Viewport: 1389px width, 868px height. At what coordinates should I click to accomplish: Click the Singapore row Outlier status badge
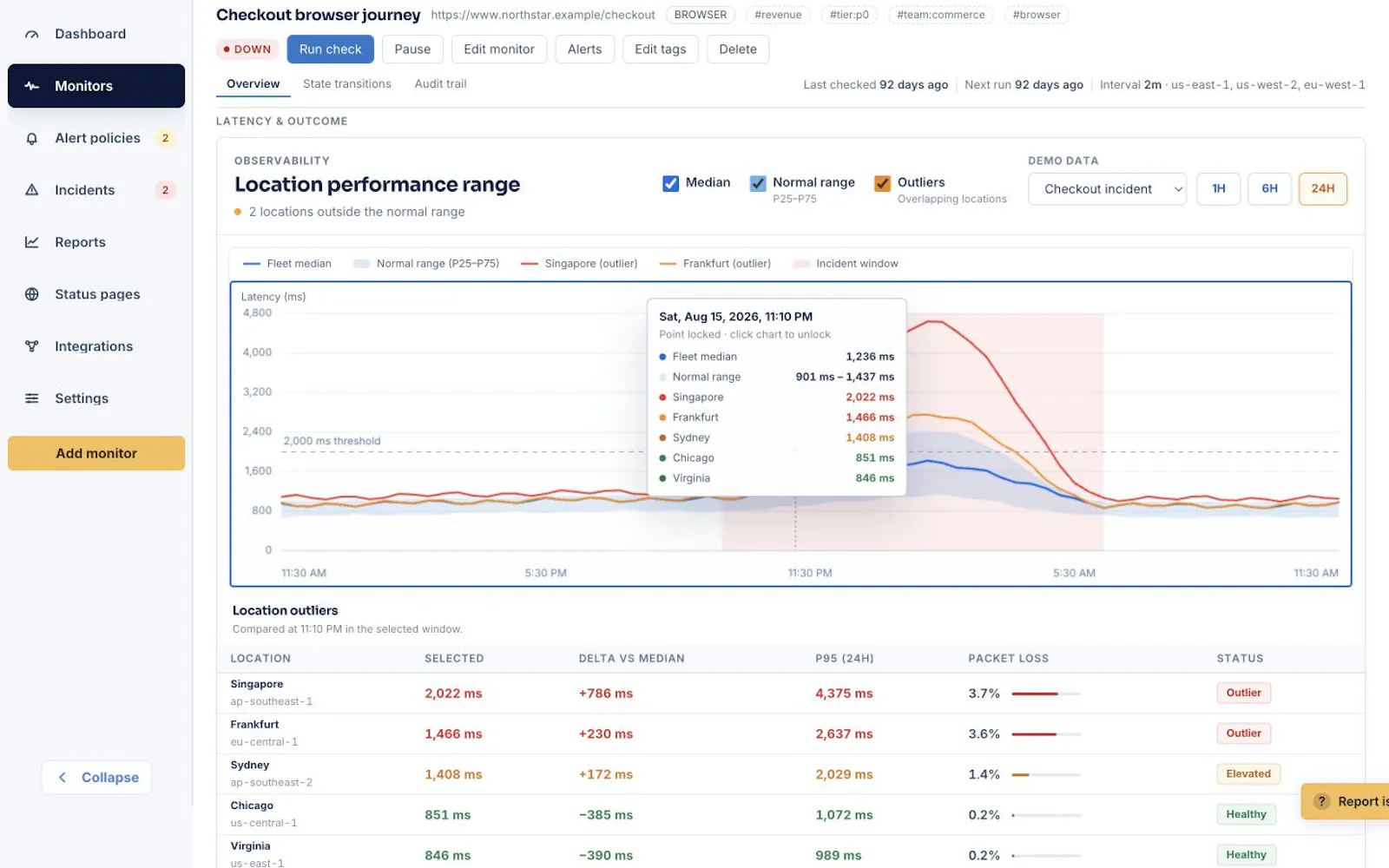coord(1243,693)
